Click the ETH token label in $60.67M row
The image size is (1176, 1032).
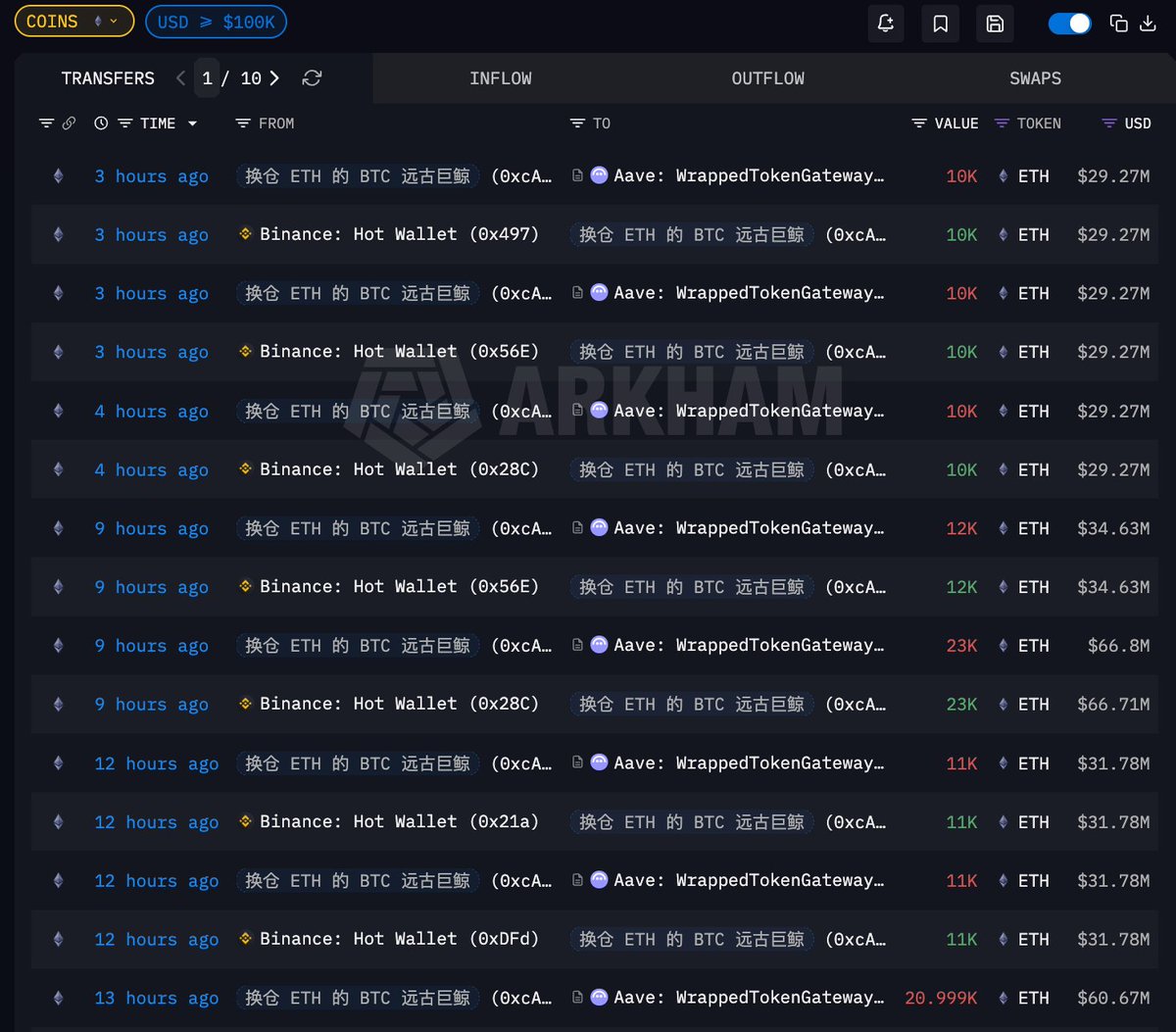point(1034,999)
